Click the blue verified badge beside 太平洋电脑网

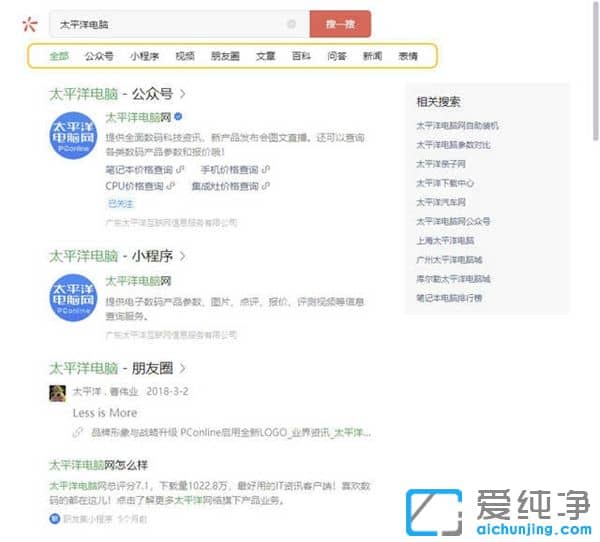tap(177, 117)
